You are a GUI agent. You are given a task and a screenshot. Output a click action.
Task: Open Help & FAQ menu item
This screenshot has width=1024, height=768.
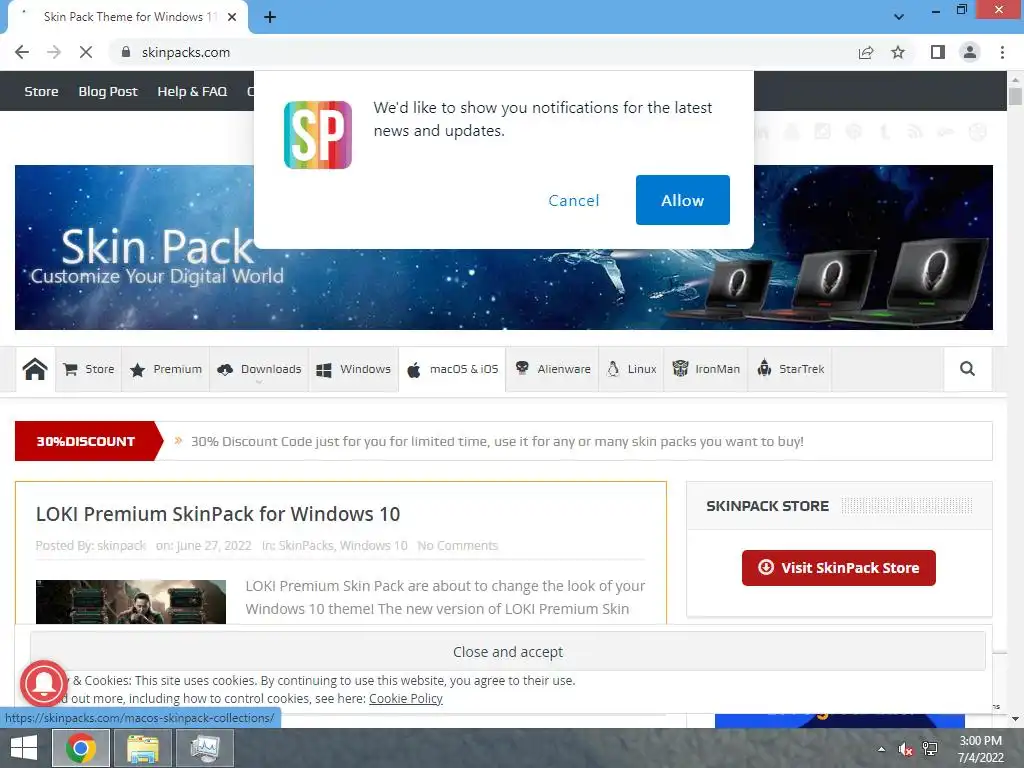pos(192,91)
